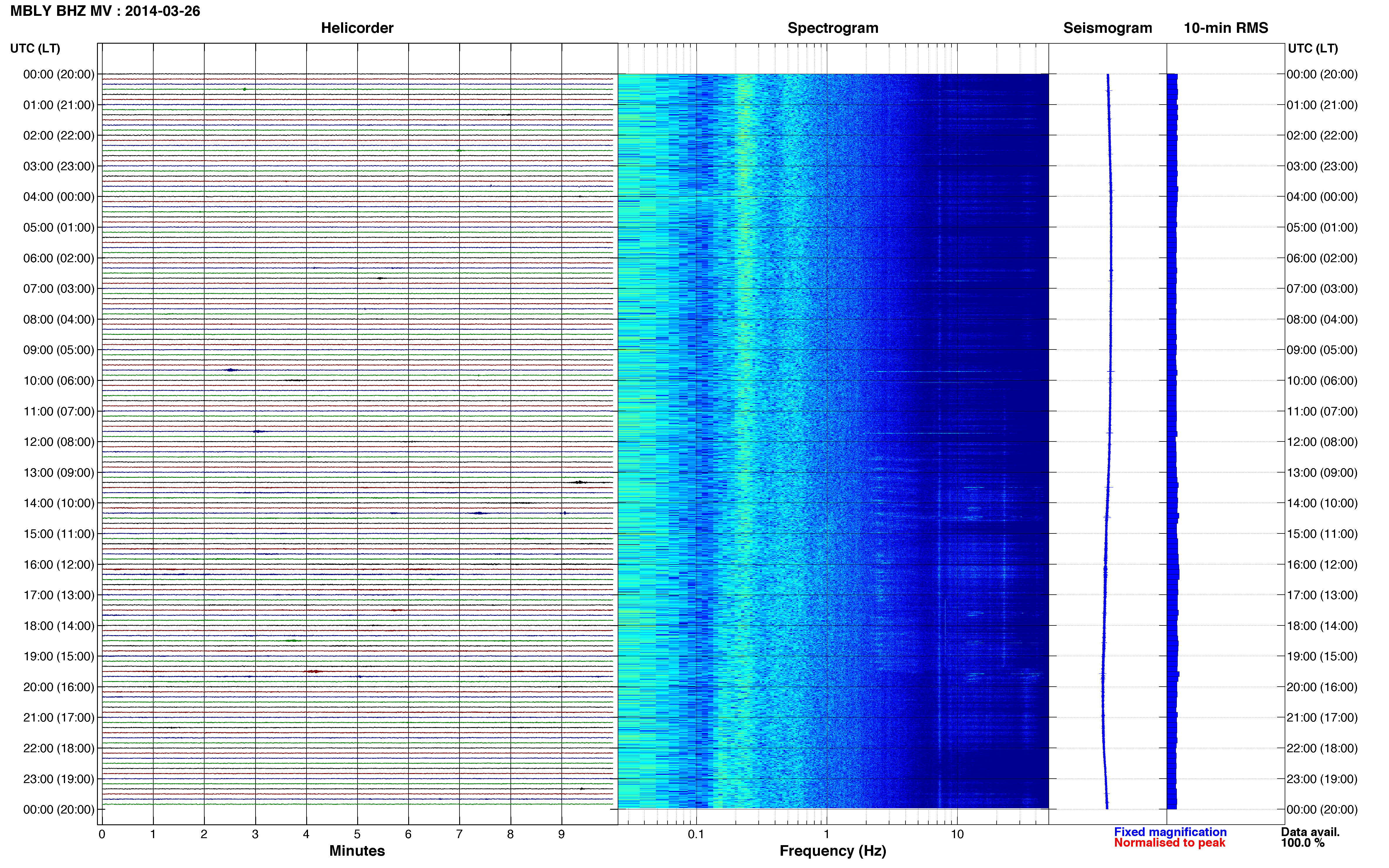Click left time label 01:00 (21:00)
The image size is (1389, 868).
coord(59,105)
